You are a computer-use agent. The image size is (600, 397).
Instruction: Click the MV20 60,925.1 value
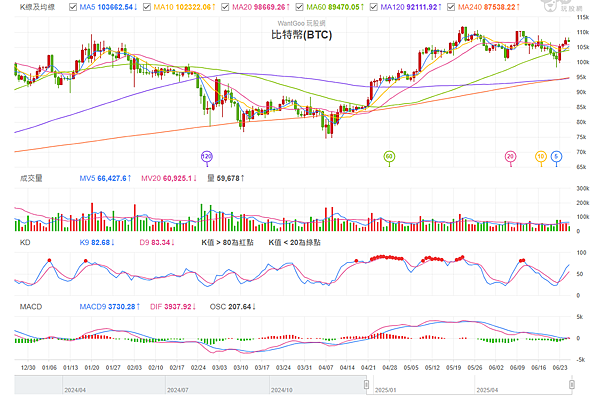tap(169, 178)
